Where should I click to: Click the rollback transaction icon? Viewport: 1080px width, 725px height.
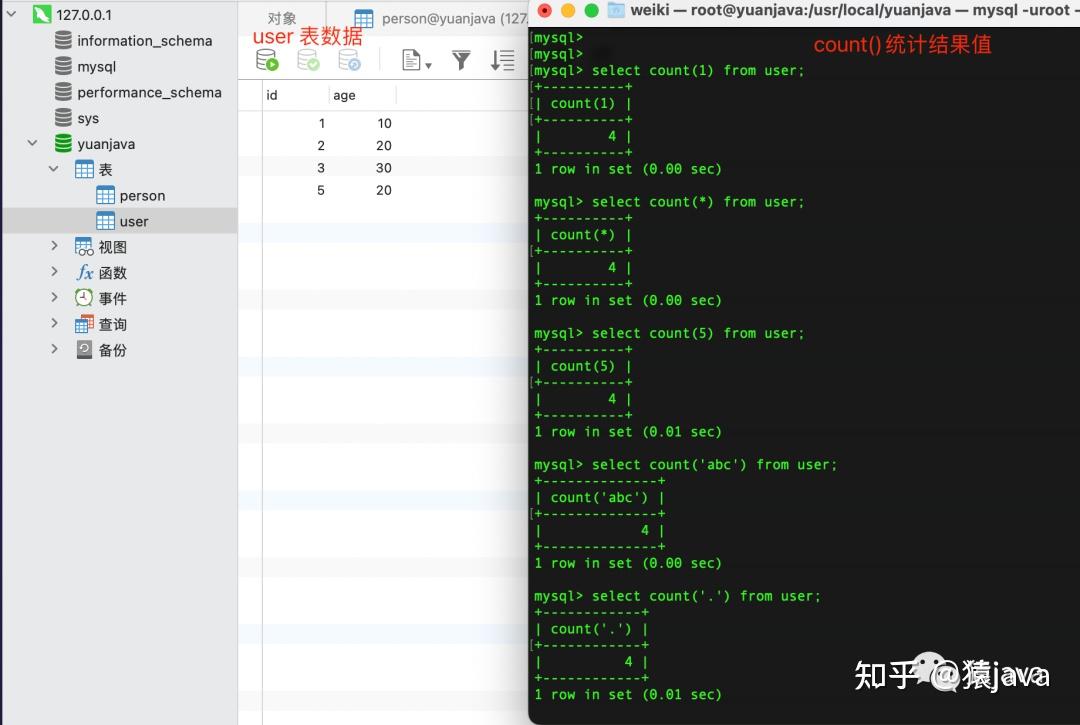(349, 60)
